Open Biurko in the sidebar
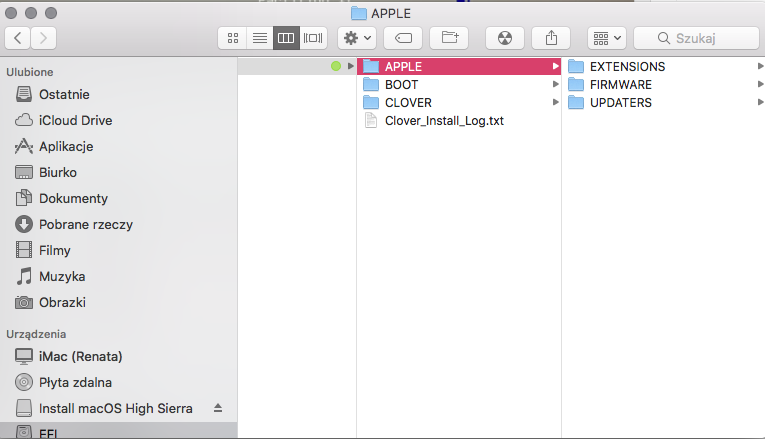The image size is (765, 439). click(119, 172)
